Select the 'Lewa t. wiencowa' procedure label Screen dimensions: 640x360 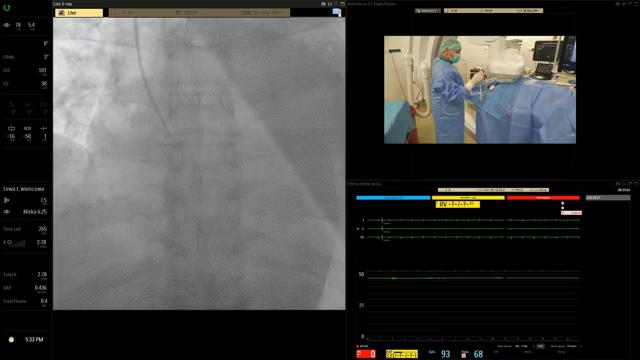24,189
